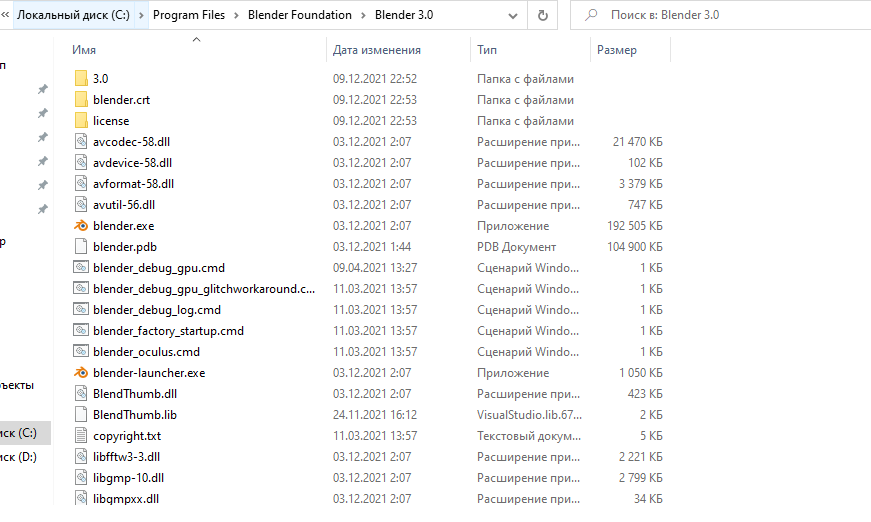Click the blender_oculus.cmd script icon
The height and width of the screenshot is (522, 871).
pyautogui.click(x=81, y=352)
